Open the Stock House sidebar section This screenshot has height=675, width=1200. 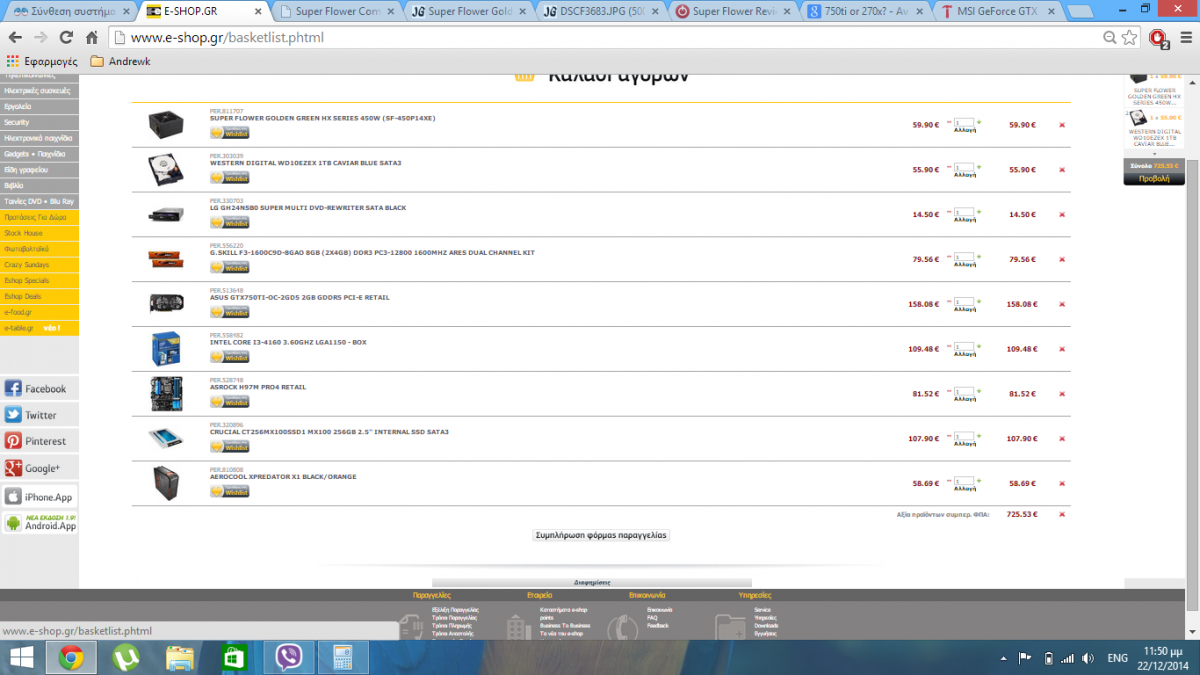(x=39, y=233)
